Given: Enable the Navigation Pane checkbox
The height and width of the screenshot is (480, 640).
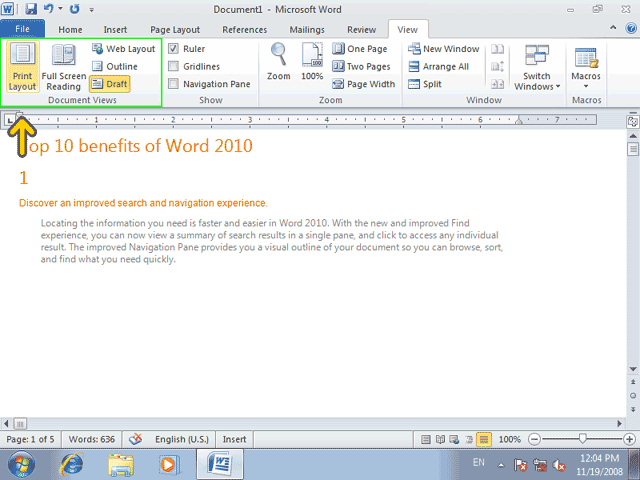Looking at the screenshot, I should click(173, 84).
